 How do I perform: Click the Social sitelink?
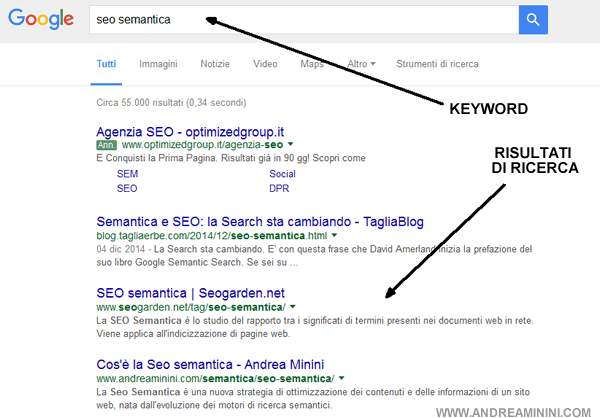click(x=282, y=173)
